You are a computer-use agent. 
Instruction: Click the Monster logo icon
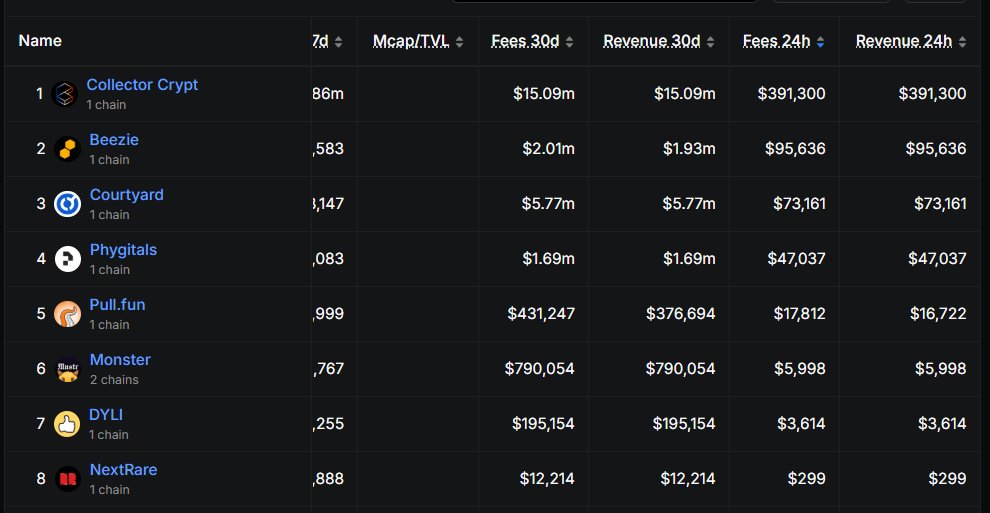click(x=68, y=369)
